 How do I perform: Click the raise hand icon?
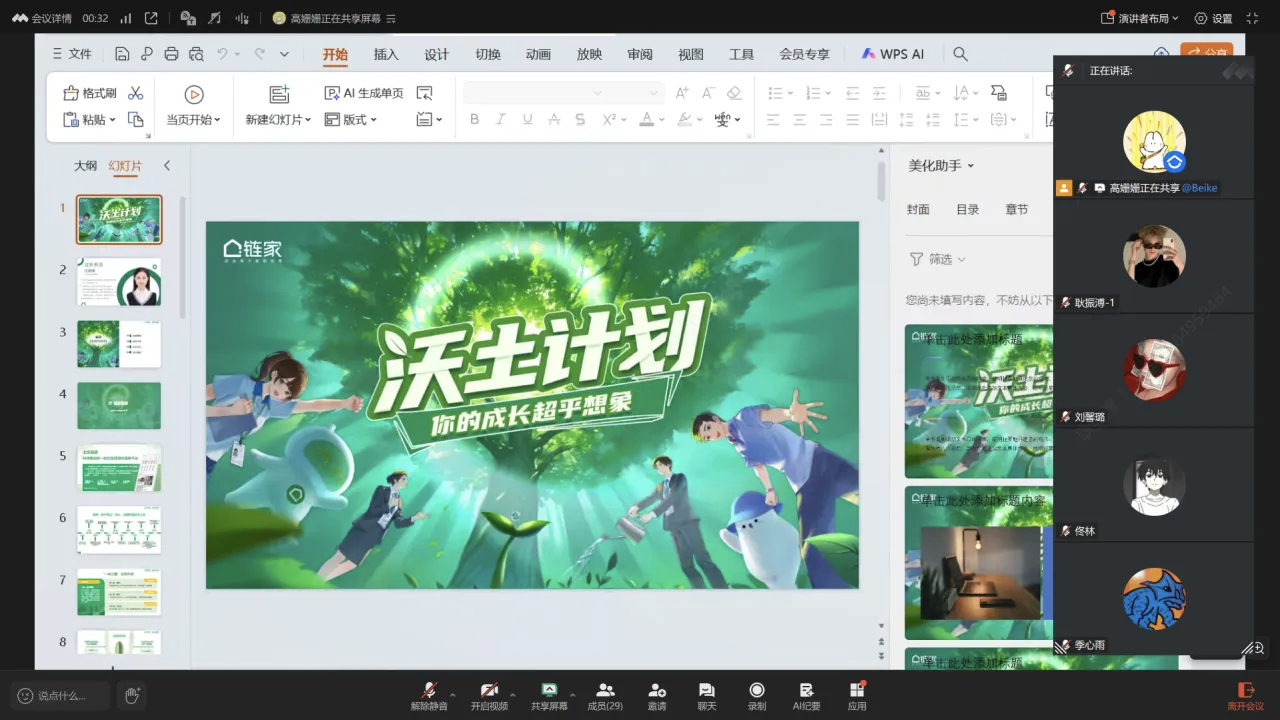(x=131, y=695)
